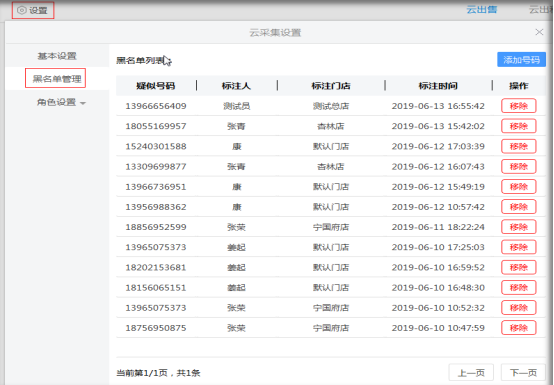
Task: Select phone number 18156065151
Action: click(x=156, y=287)
